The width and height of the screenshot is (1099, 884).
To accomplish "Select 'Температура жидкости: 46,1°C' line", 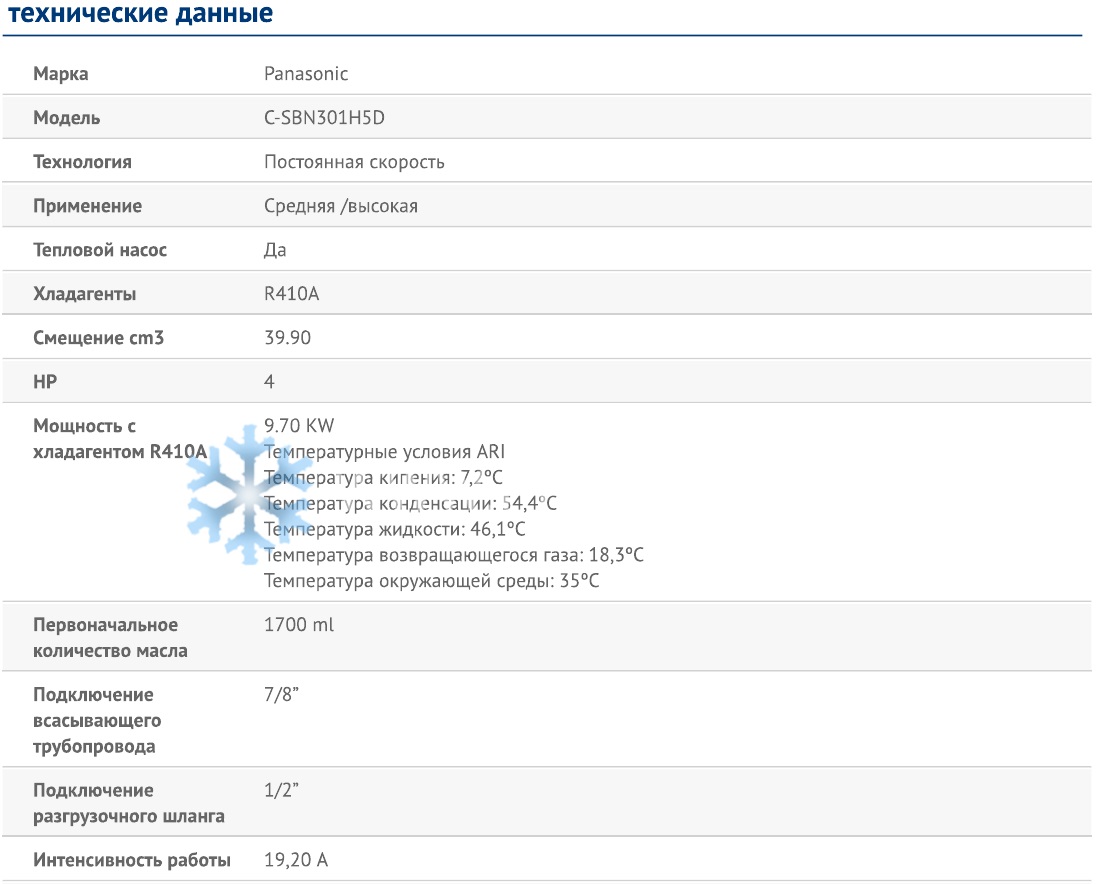I will click(395, 529).
